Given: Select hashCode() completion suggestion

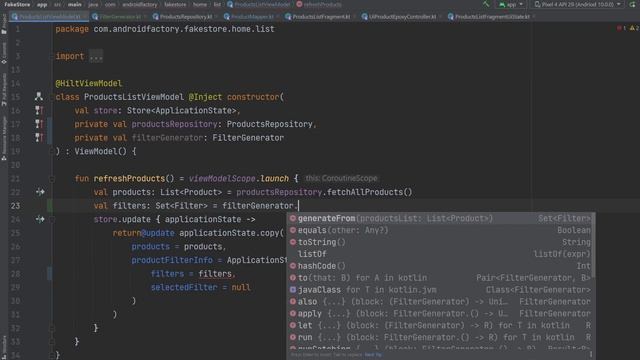Looking at the screenshot, I should pyautogui.click(x=440, y=266).
